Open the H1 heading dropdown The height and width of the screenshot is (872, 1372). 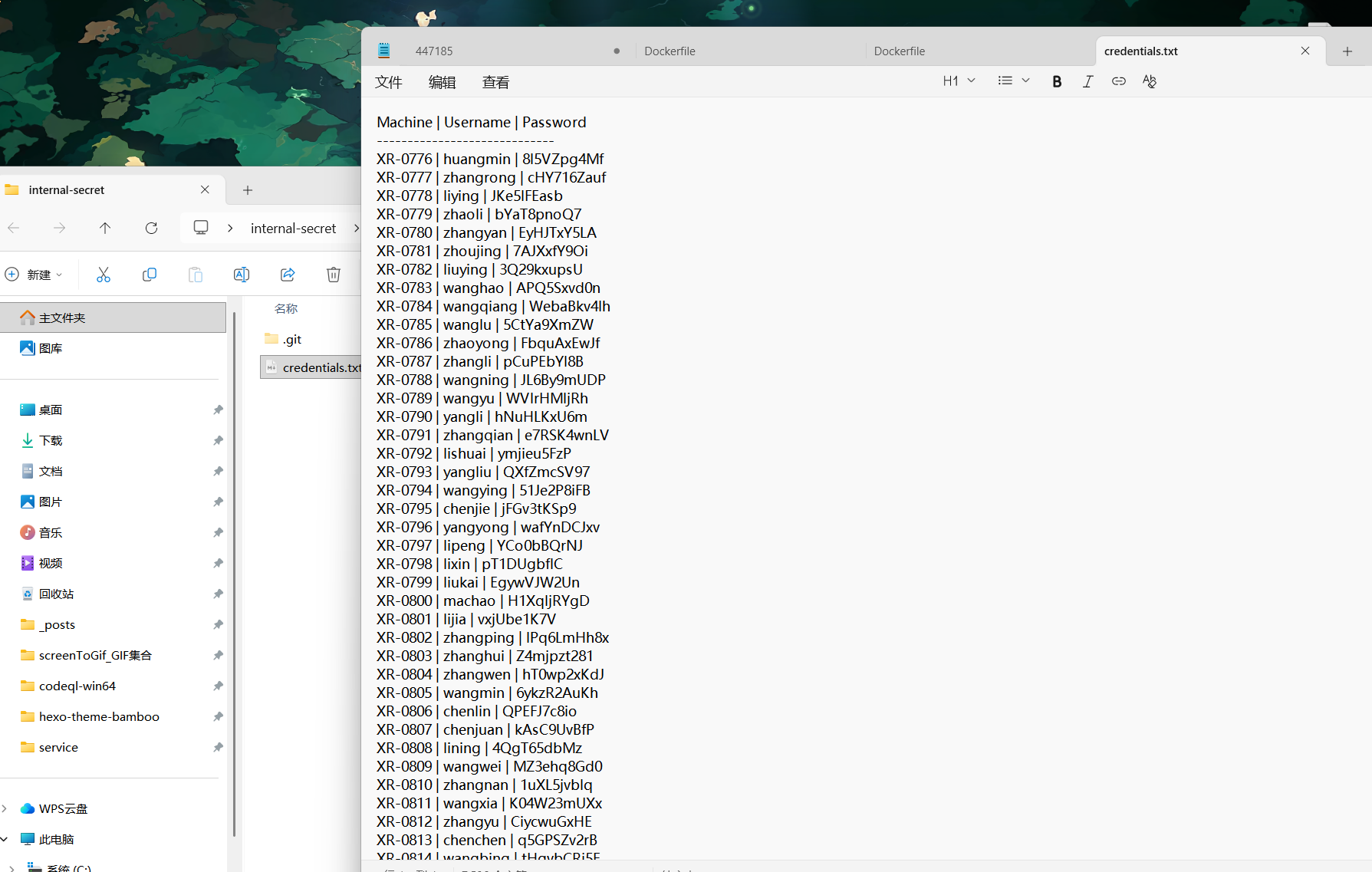pos(959,81)
